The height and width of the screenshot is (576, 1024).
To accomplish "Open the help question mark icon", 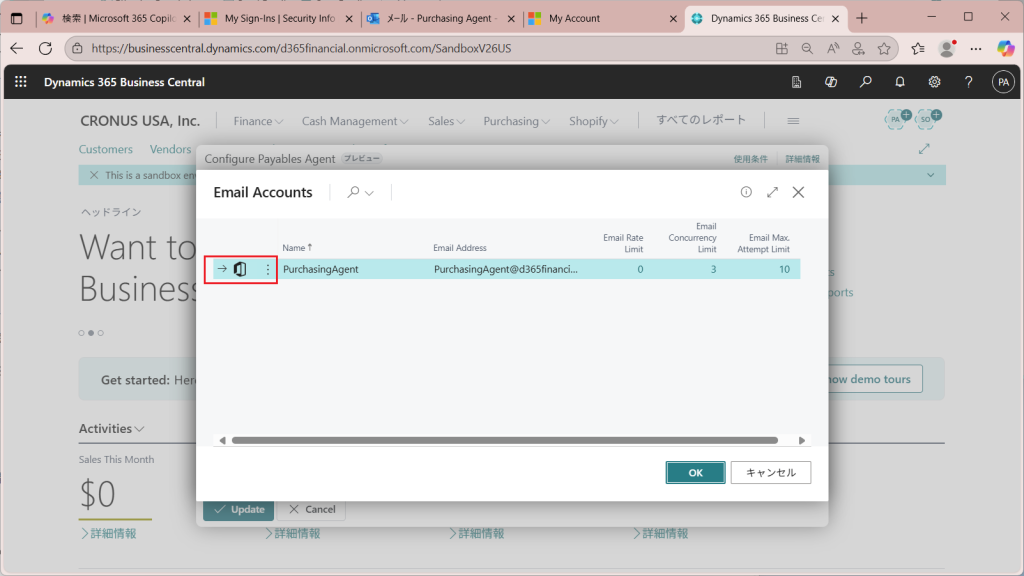I will point(968,82).
